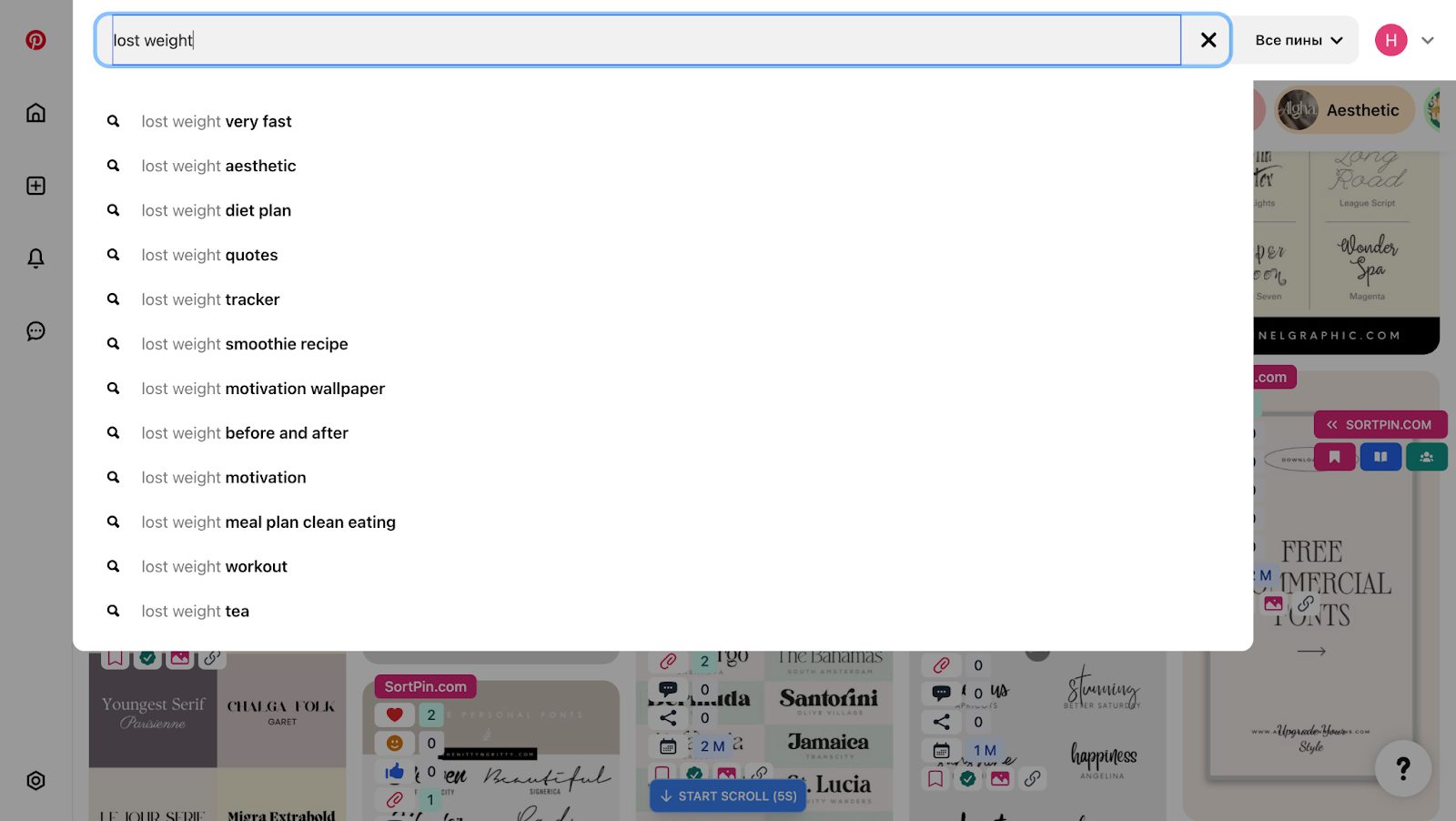1456x821 pixels.
Task: Click the Create pin plus icon
Action: pos(35,186)
